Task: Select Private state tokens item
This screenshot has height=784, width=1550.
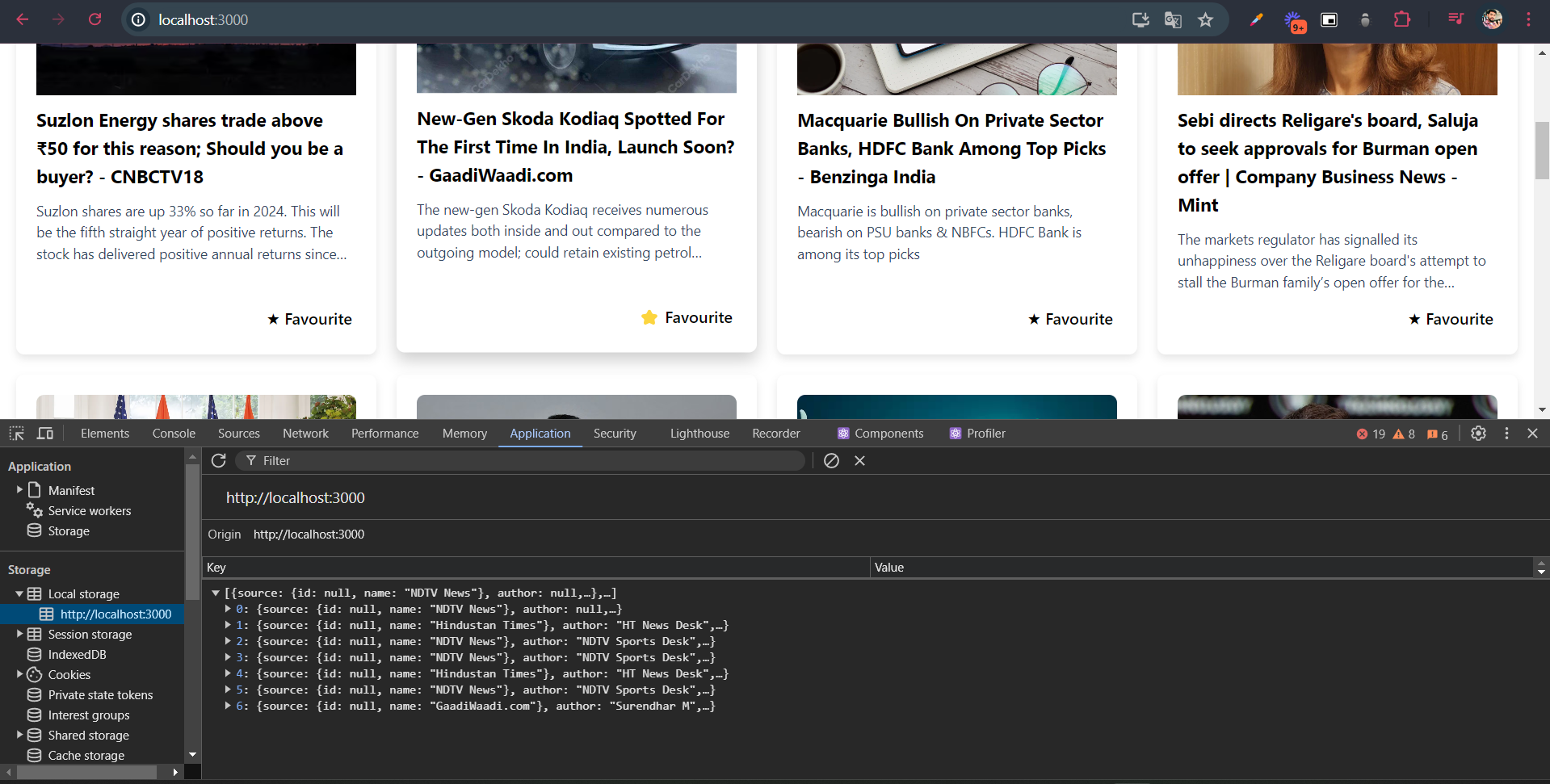Action: click(x=100, y=695)
